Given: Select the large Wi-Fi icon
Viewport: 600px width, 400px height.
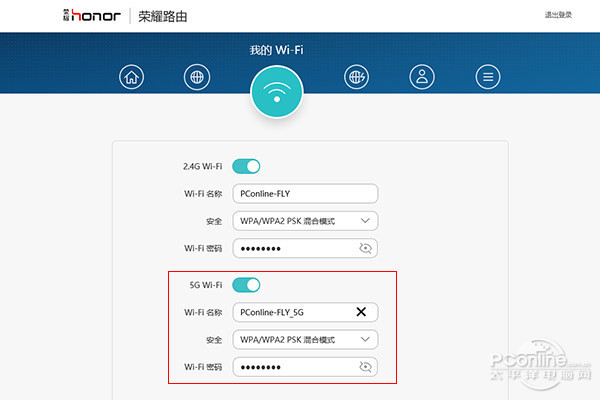Looking at the screenshot, I should (277, 92).
